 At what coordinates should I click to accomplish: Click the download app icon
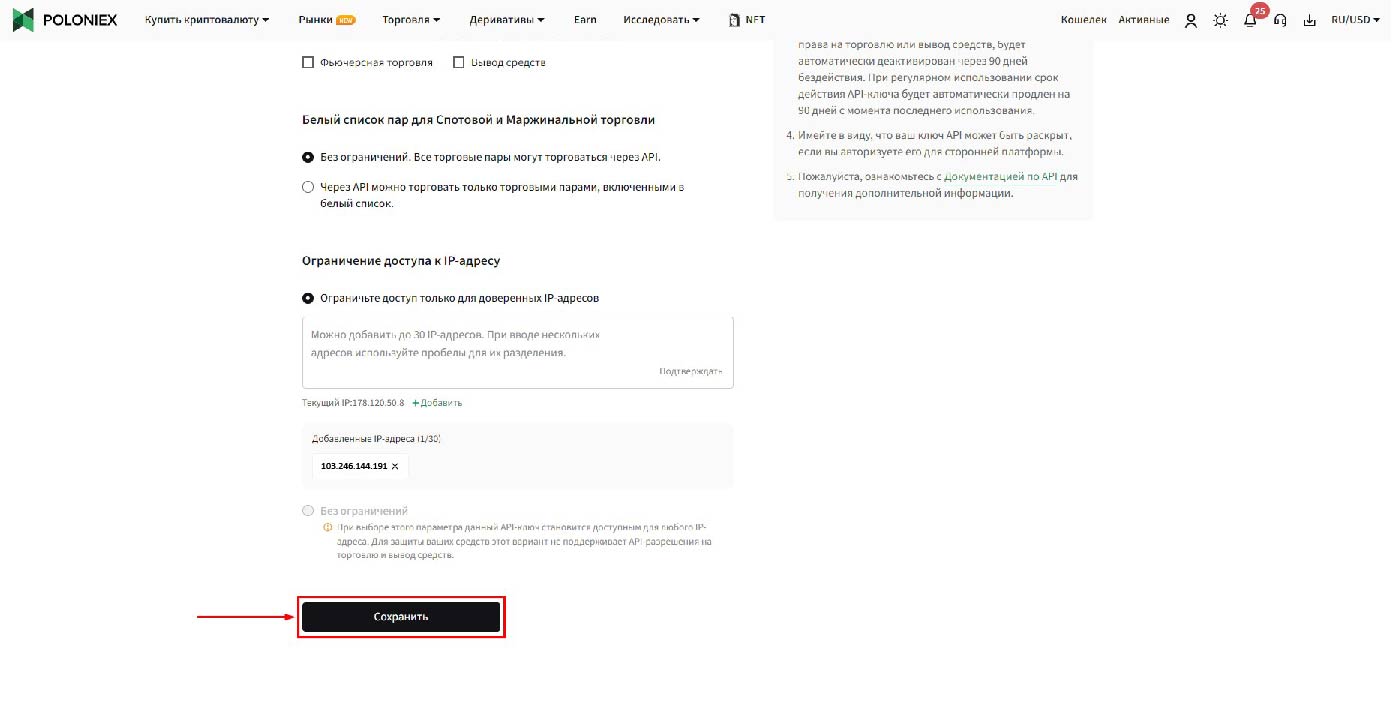(x=1310, y=20)
